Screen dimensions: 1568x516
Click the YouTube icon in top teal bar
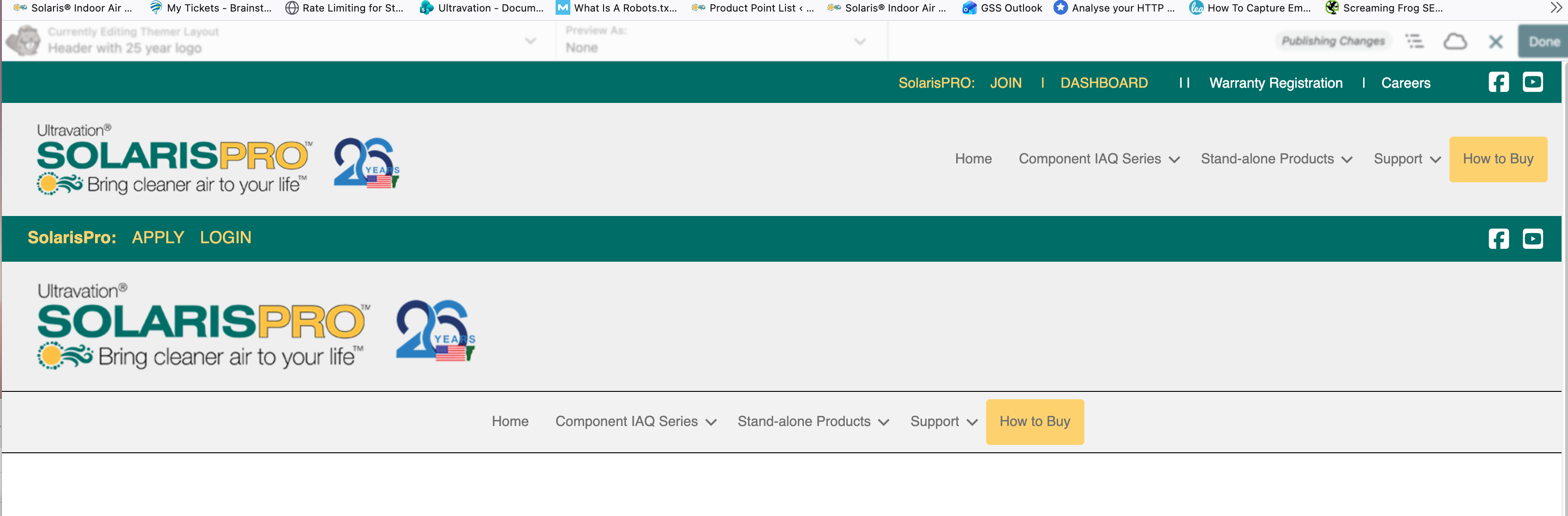tap(1532, 82)
